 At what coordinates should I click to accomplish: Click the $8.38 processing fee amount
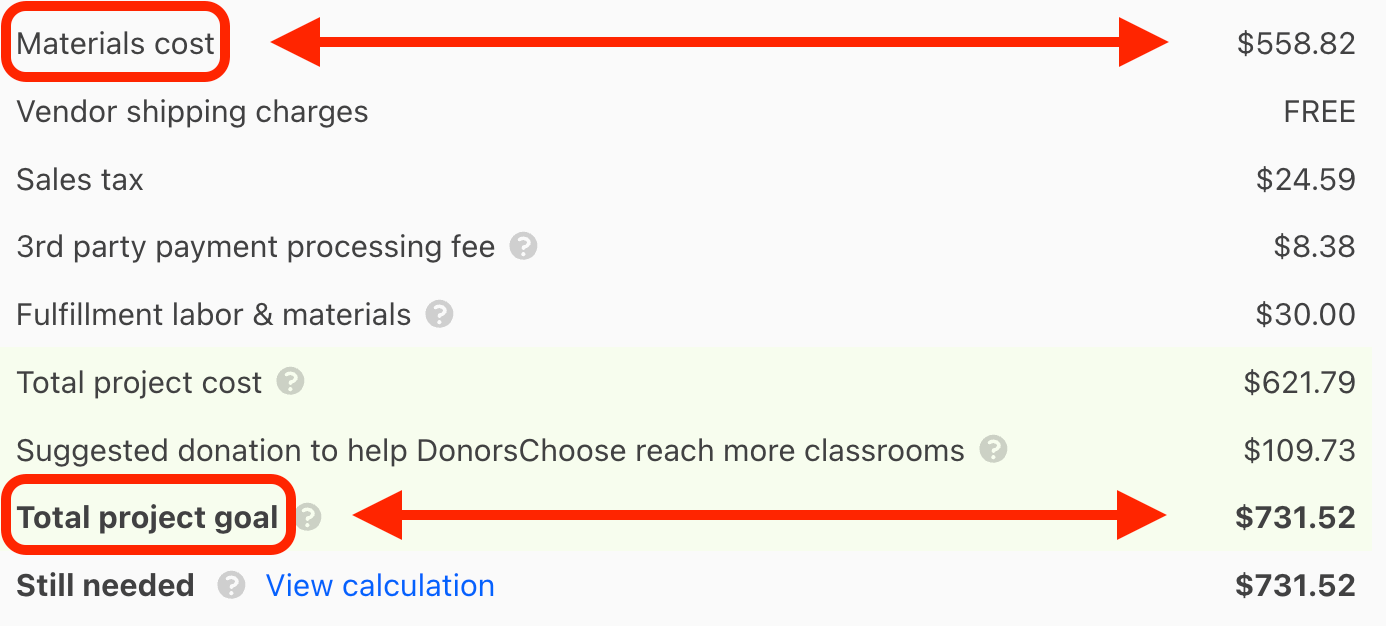[x=1314, y=247]
